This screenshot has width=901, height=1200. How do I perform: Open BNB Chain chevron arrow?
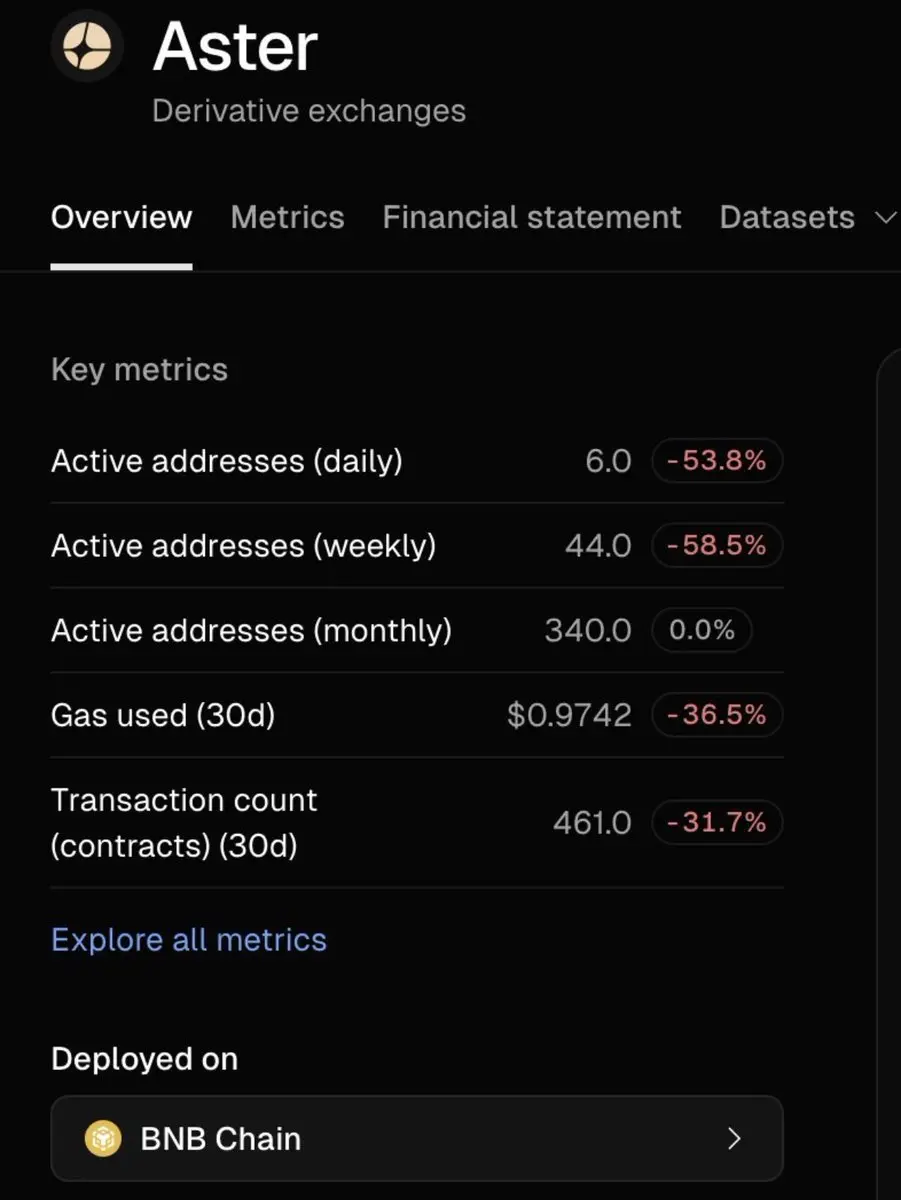pyautogui.click(x=735, y=1138)
